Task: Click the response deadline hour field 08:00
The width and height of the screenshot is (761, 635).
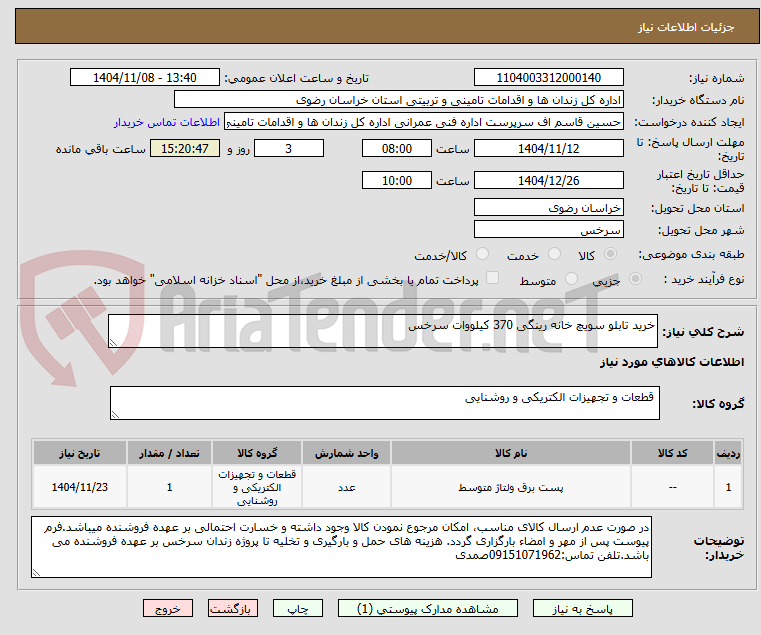Action: pyautogui.click(x=397, y=149)
